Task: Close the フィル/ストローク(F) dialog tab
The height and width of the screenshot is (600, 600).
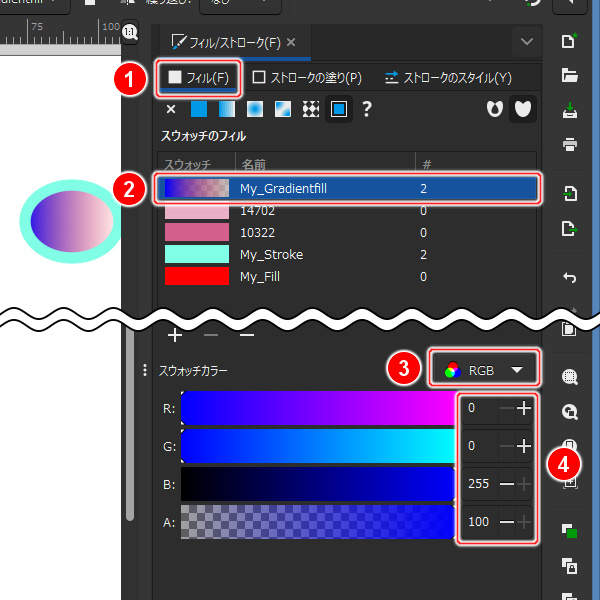Action: coord(291,42)
